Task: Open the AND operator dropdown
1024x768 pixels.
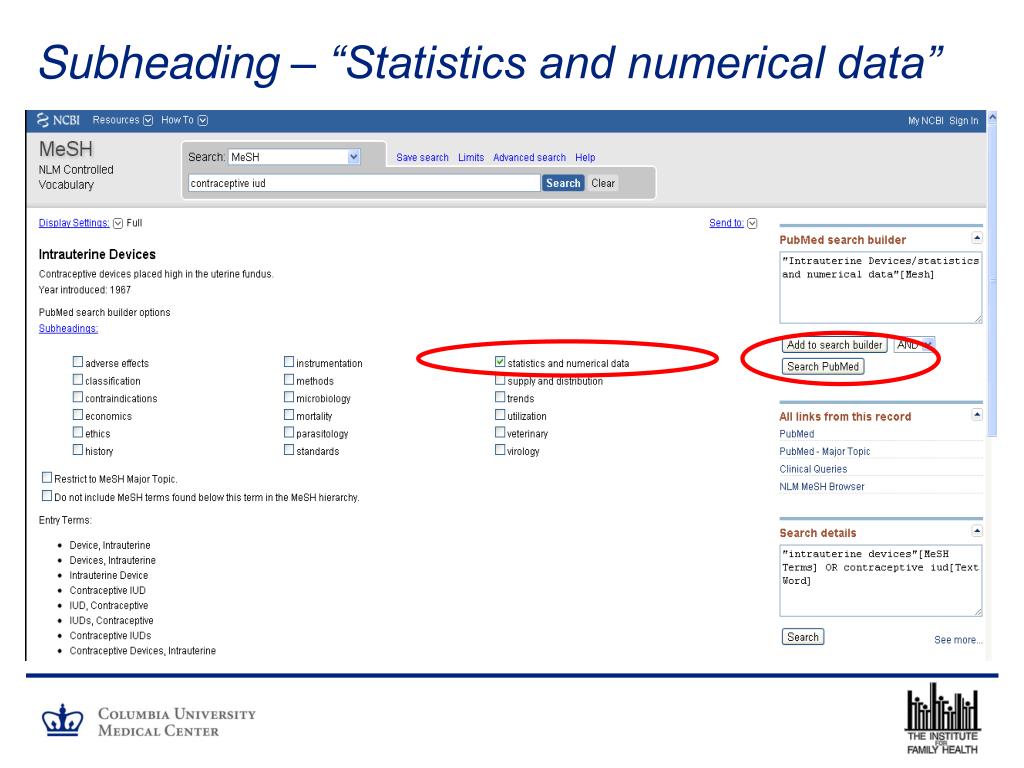Action: coord(914,345)
